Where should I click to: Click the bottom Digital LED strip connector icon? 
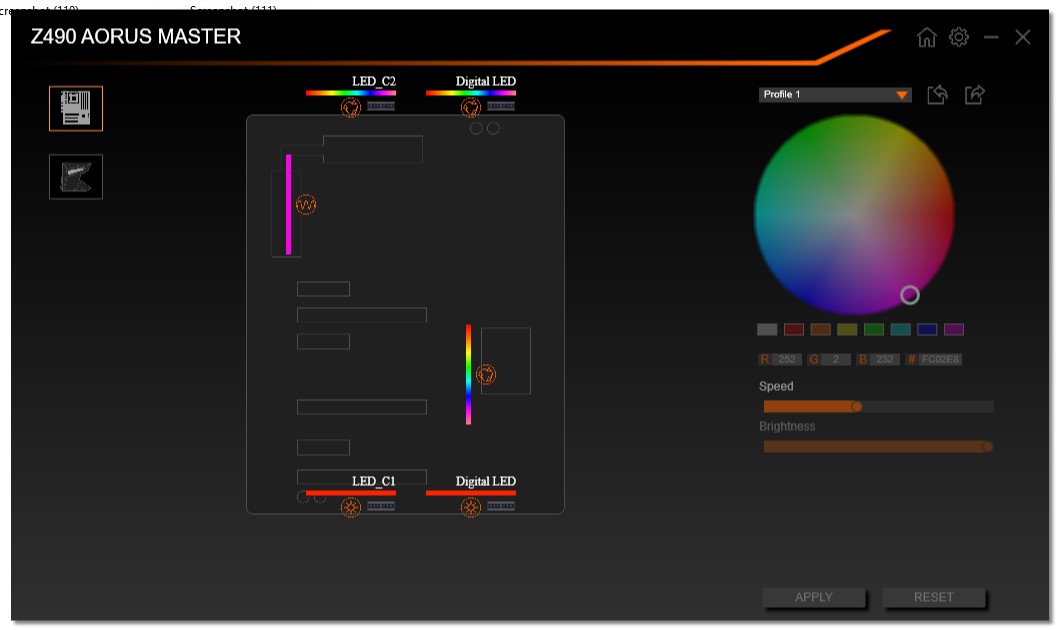pos(501,506)
